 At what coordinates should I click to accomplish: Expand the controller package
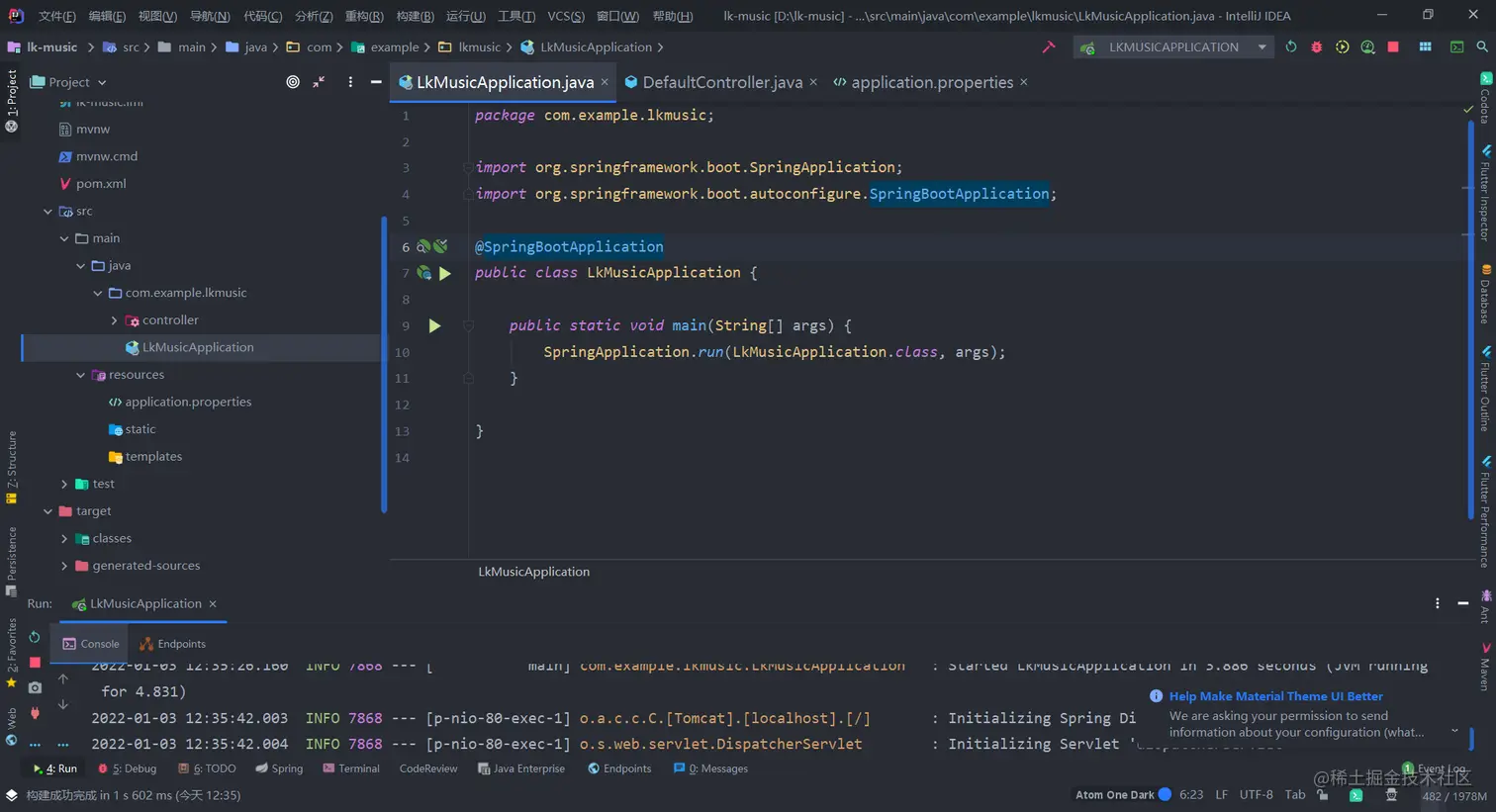pos(114,320)
